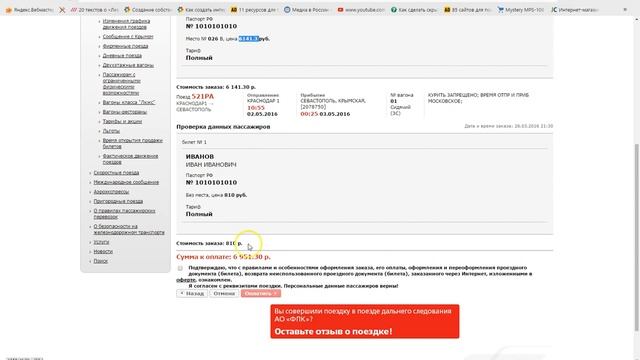Viewport: 640px width, 360px height.
Task: Click the gear favicon of 'Создание собств' tab
Action: point(127,9)
